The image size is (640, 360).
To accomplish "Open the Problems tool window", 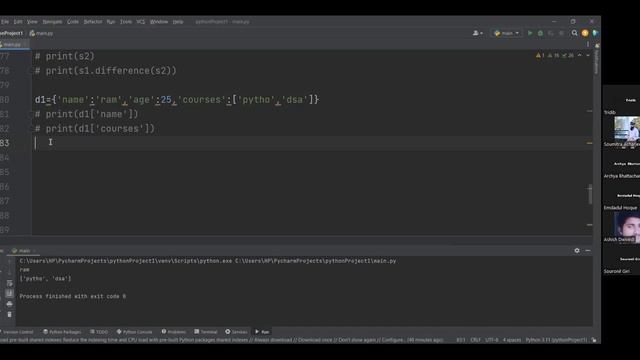I will point(173,332).
